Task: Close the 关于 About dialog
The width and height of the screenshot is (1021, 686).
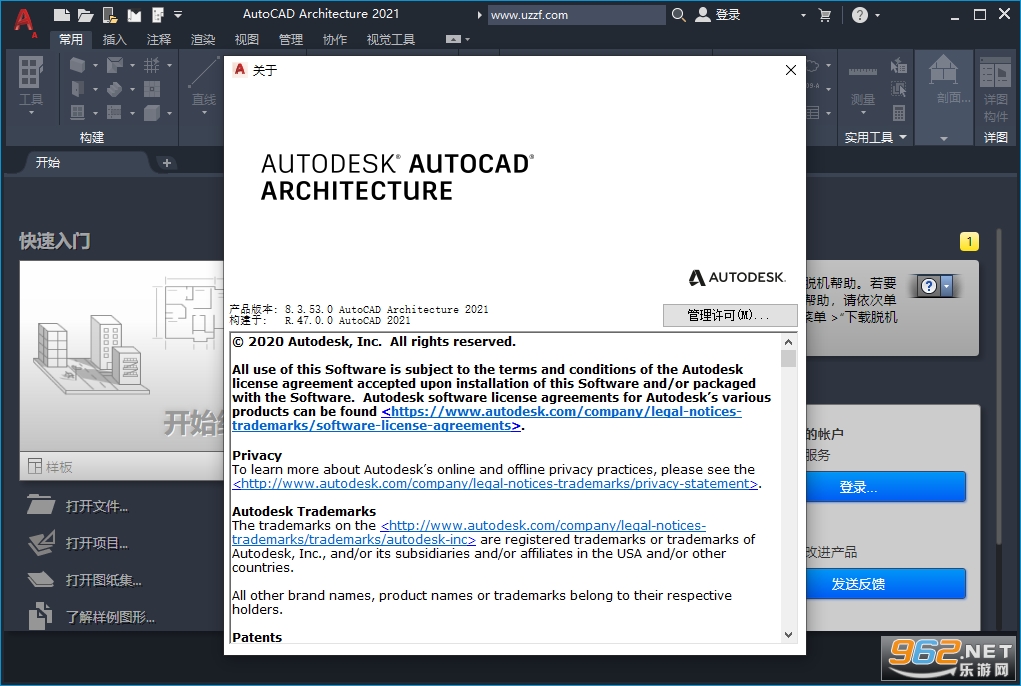Action: [x=790, y=70]
